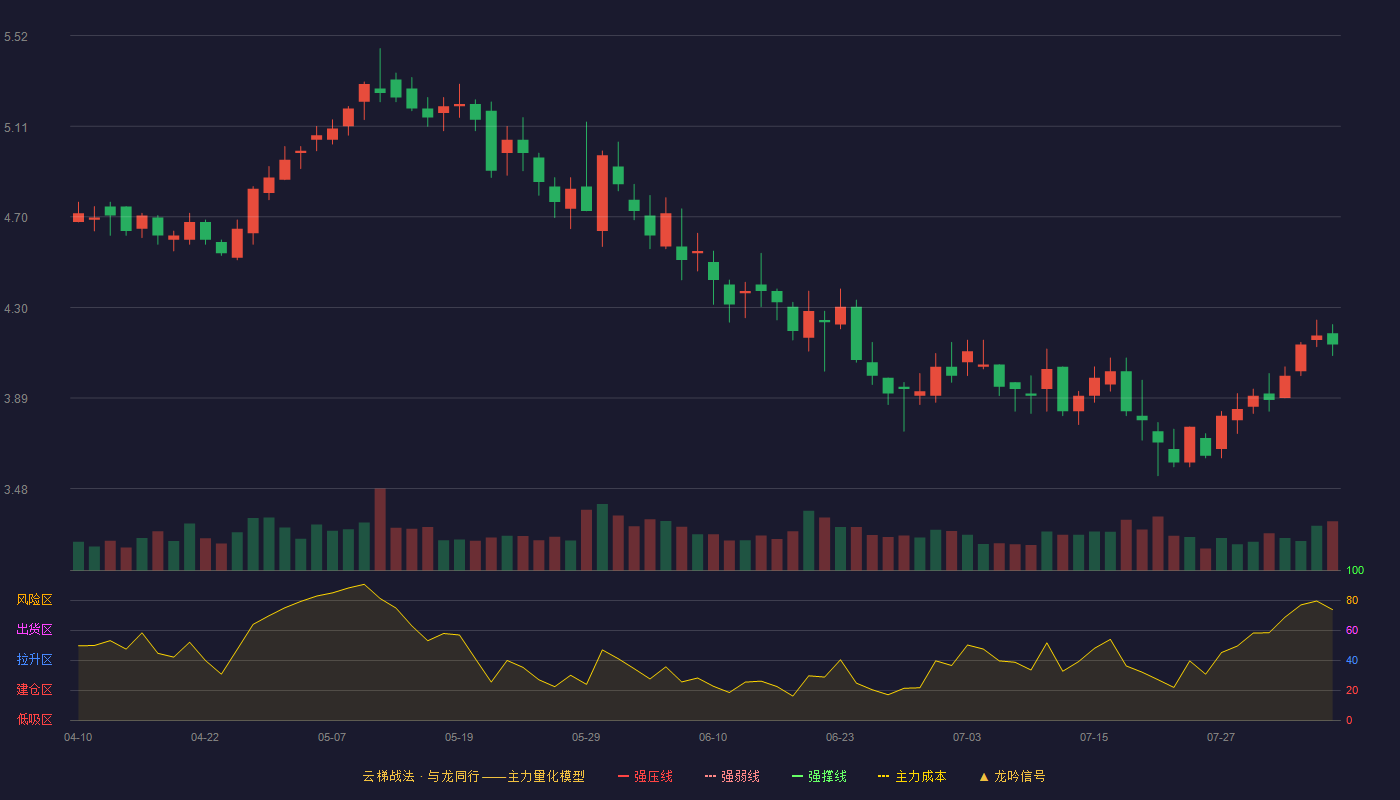Click the 80 indicator scale label
Screen dimensions: 1400x800
tap(1352, 601)
